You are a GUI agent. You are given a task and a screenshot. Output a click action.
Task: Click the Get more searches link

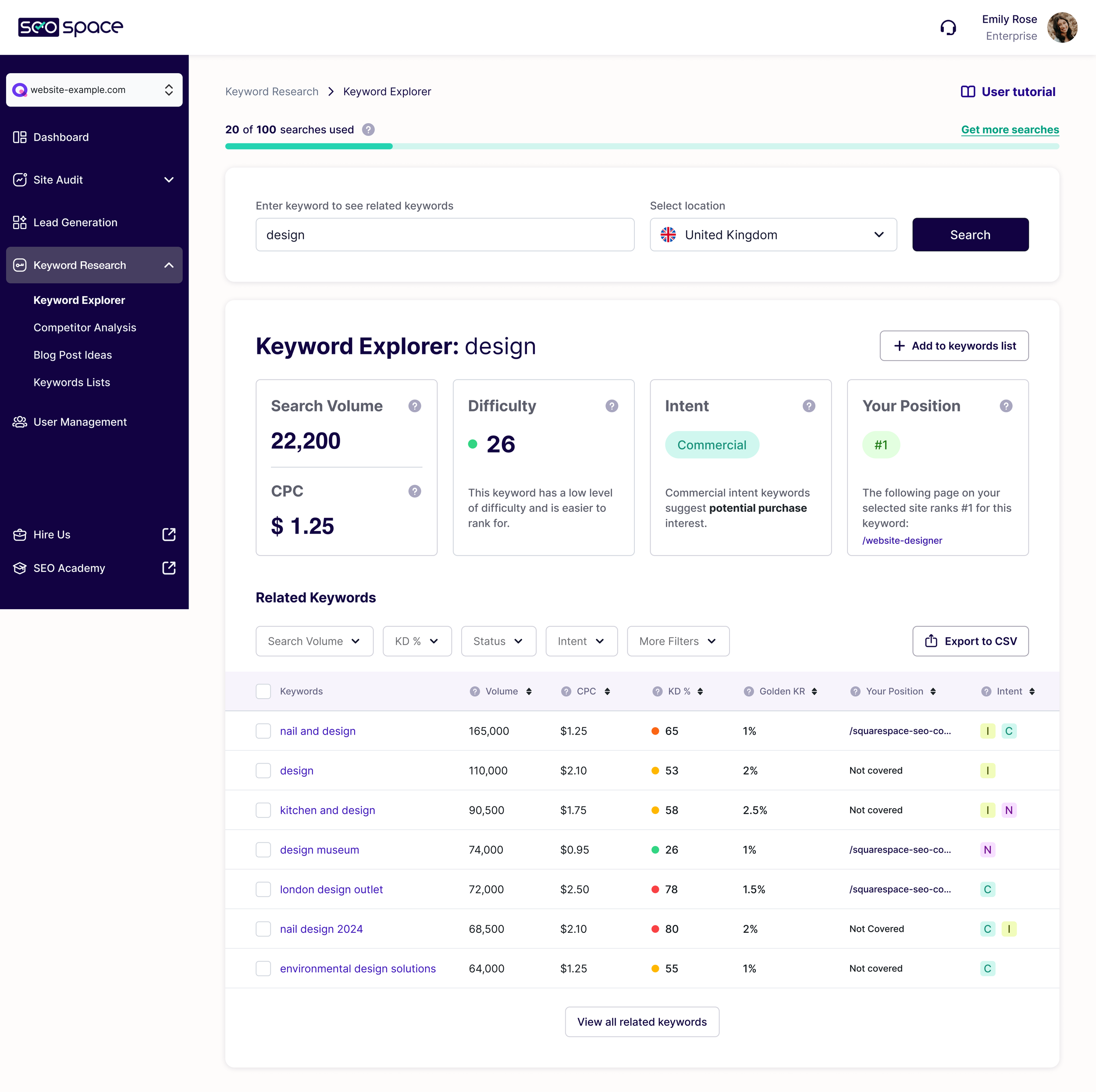coord(1010,129)
